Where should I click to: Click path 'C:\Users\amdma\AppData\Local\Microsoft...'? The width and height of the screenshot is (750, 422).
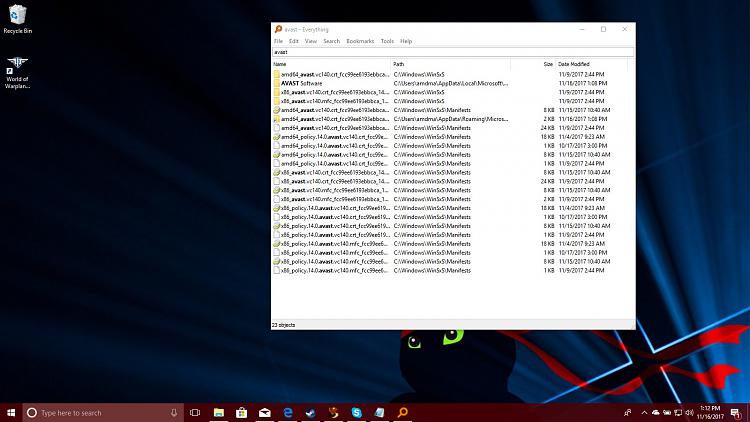tap(451, 83)
